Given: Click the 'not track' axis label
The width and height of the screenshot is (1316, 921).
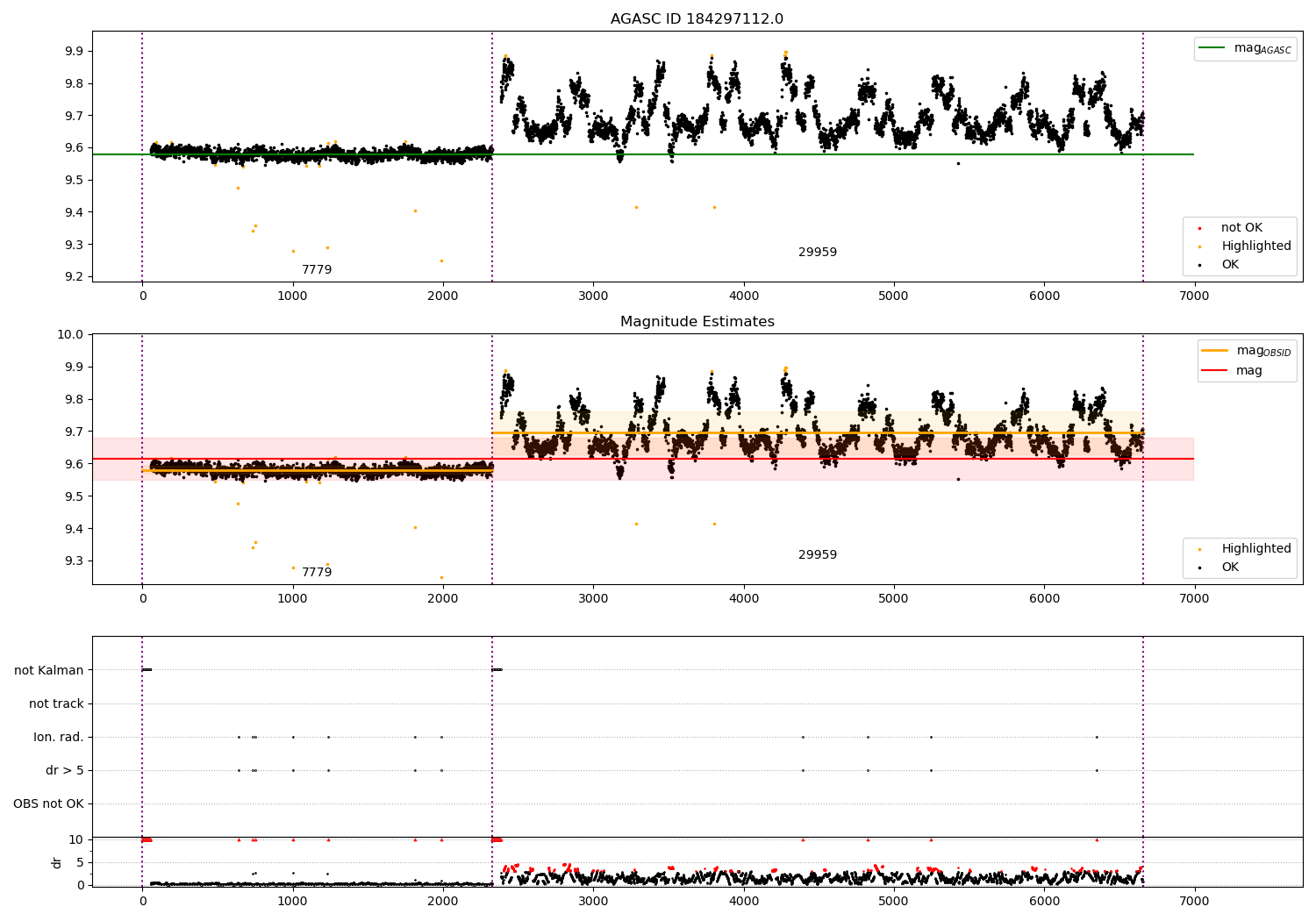Looking at the screenshot, I should (x=56, y=703).
